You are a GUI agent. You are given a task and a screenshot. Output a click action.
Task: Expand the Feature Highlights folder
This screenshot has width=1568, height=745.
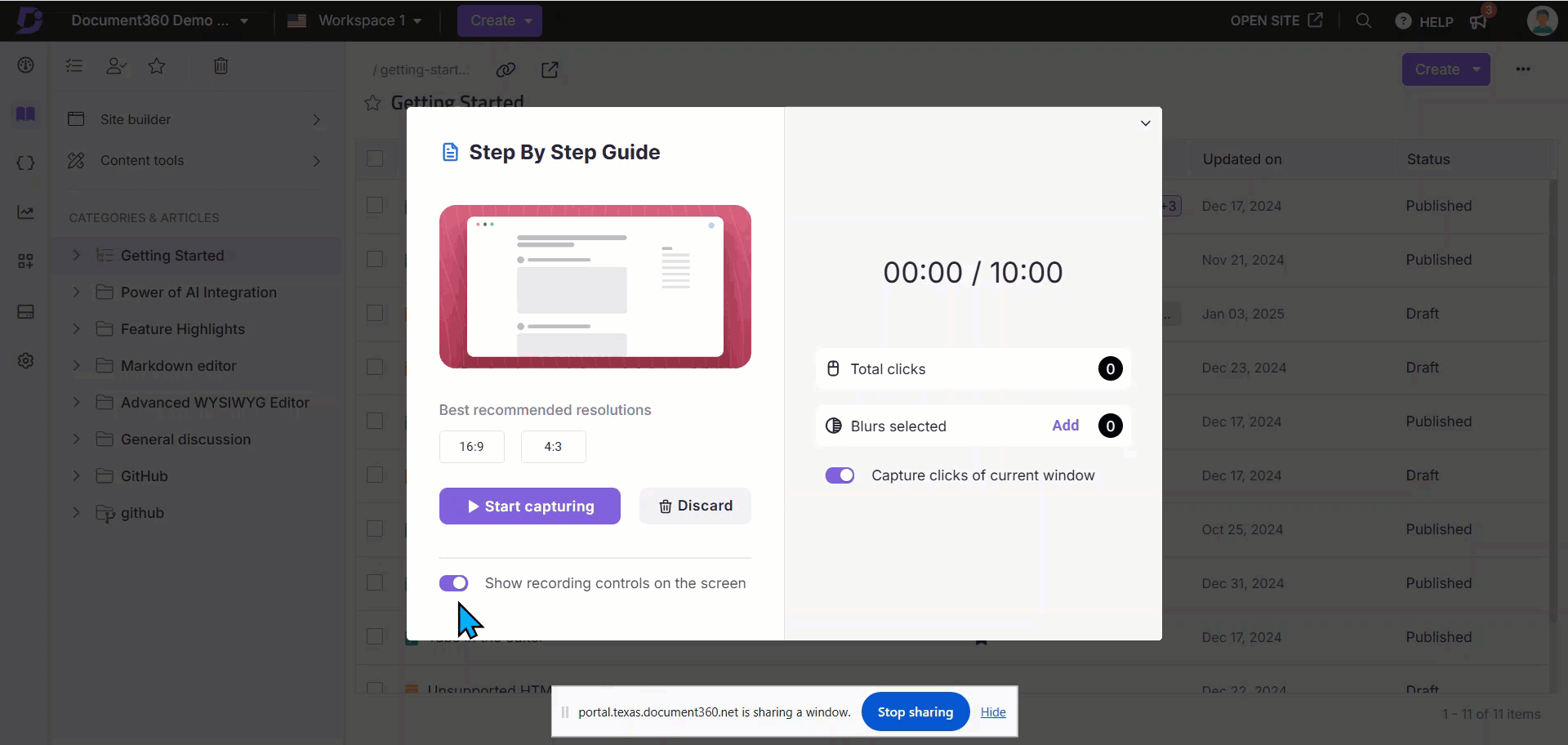point(76,329)
